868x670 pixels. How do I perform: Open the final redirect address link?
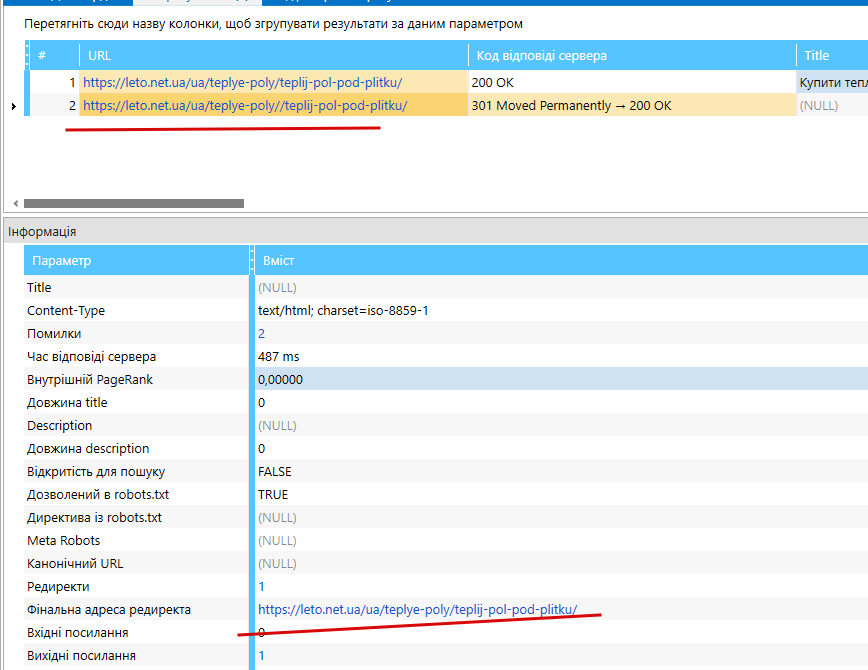pyautogui.click(x=417, y=609)
